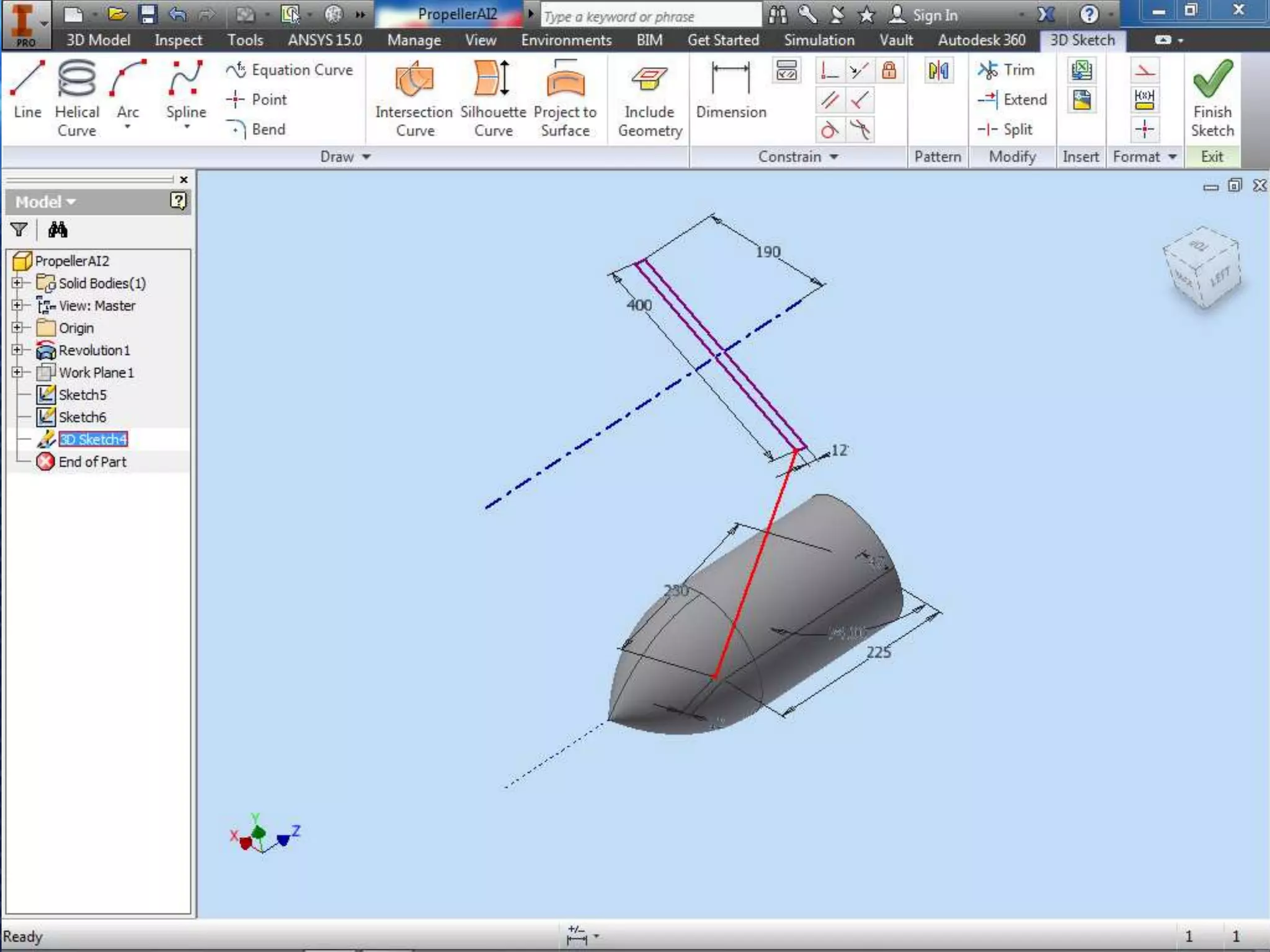Open the binoculars Find icon in browser
Image resolution: width=1270 pixels, height=952 pixels.
[x=58, y=230]
